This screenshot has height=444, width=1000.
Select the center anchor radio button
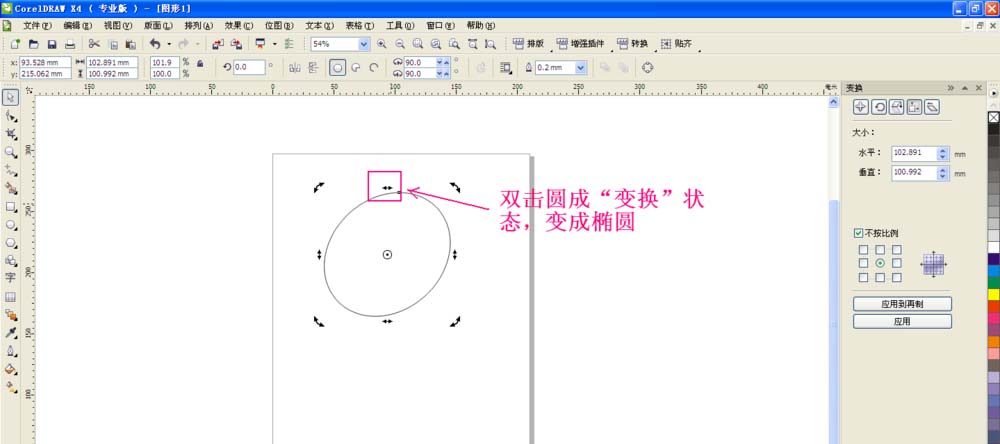pyautogui.click(x=880, y=263)
